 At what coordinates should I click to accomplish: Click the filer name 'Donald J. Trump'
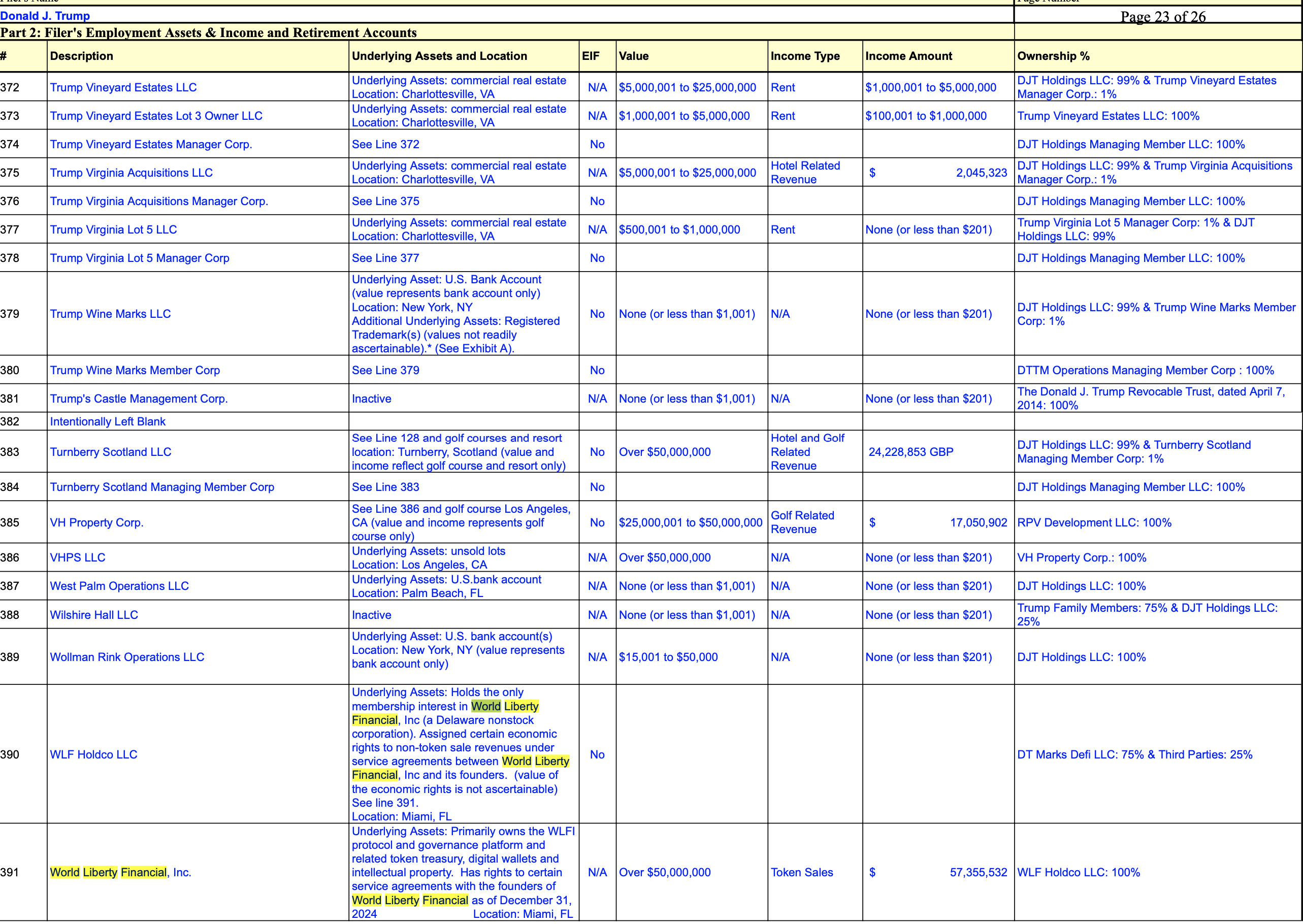tap(45, 16)
